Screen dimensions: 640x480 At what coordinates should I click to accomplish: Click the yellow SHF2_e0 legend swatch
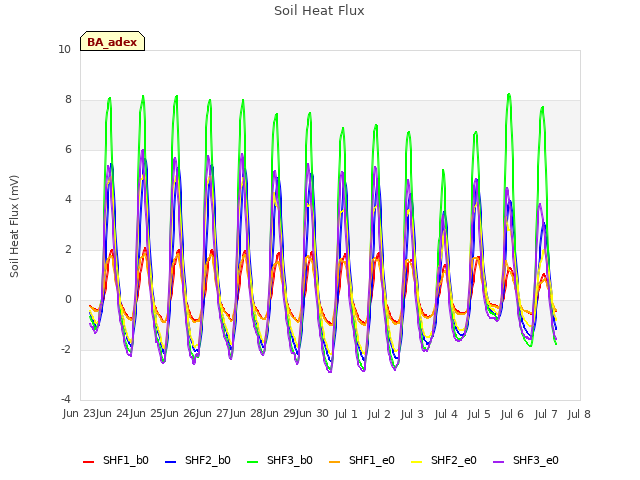pyautogui.click(x=417, y=462)
